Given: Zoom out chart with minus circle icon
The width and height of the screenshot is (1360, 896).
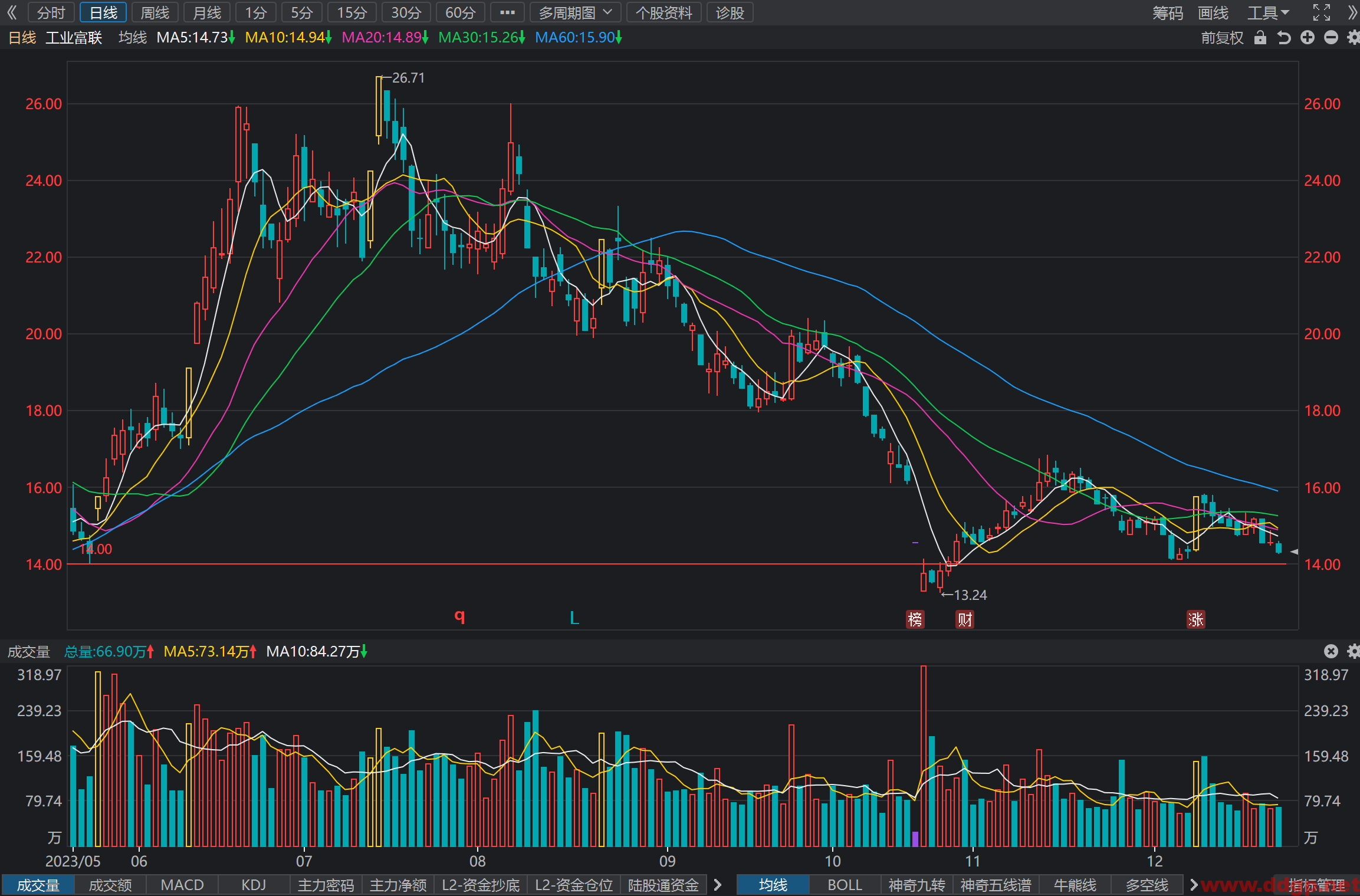Looking at the screenshot, I should [1331, 38].
